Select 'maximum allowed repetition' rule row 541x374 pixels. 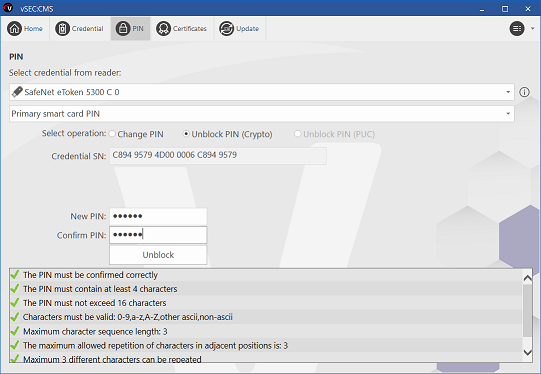(266, 345)
